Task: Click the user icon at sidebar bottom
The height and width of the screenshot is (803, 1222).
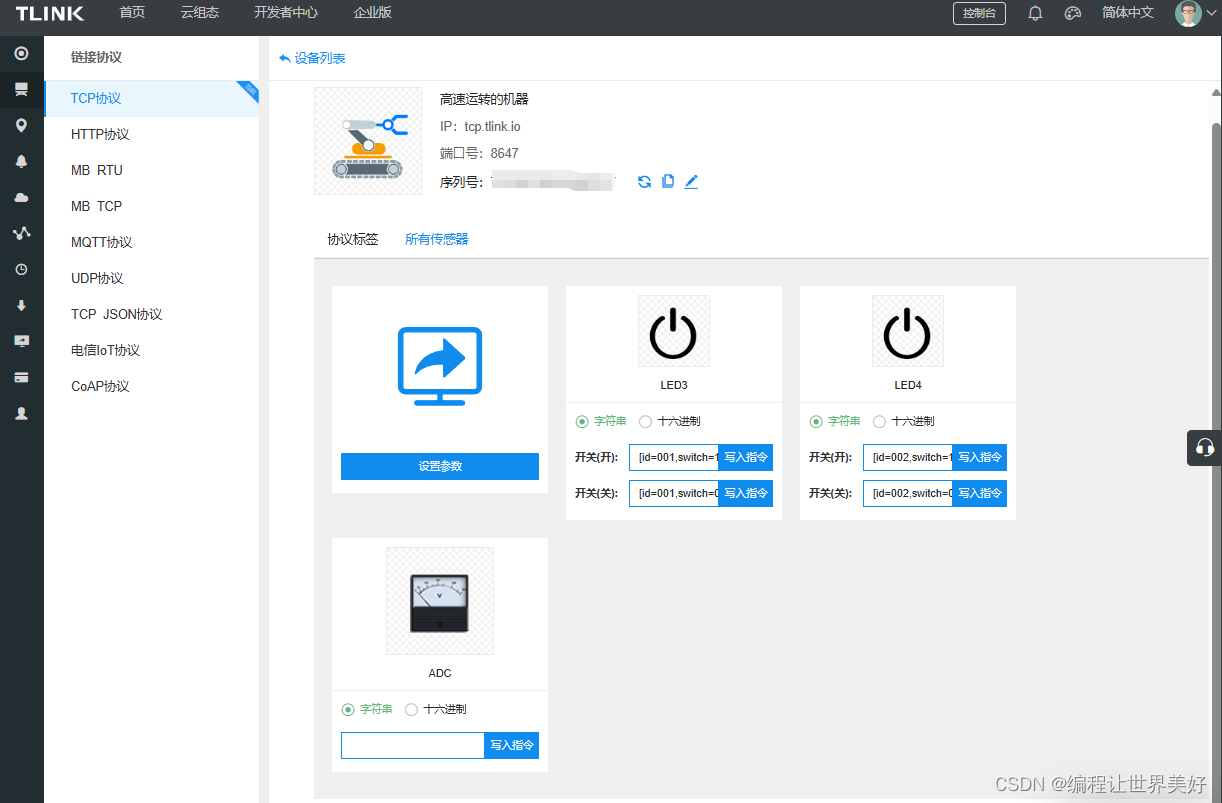Action: point(22,413)
